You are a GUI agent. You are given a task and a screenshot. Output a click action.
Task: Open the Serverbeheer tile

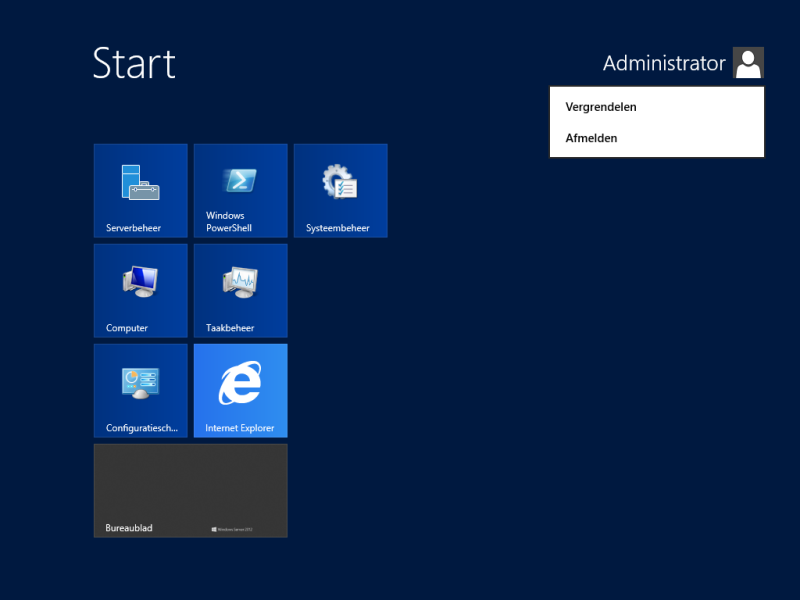pos(140,190)
